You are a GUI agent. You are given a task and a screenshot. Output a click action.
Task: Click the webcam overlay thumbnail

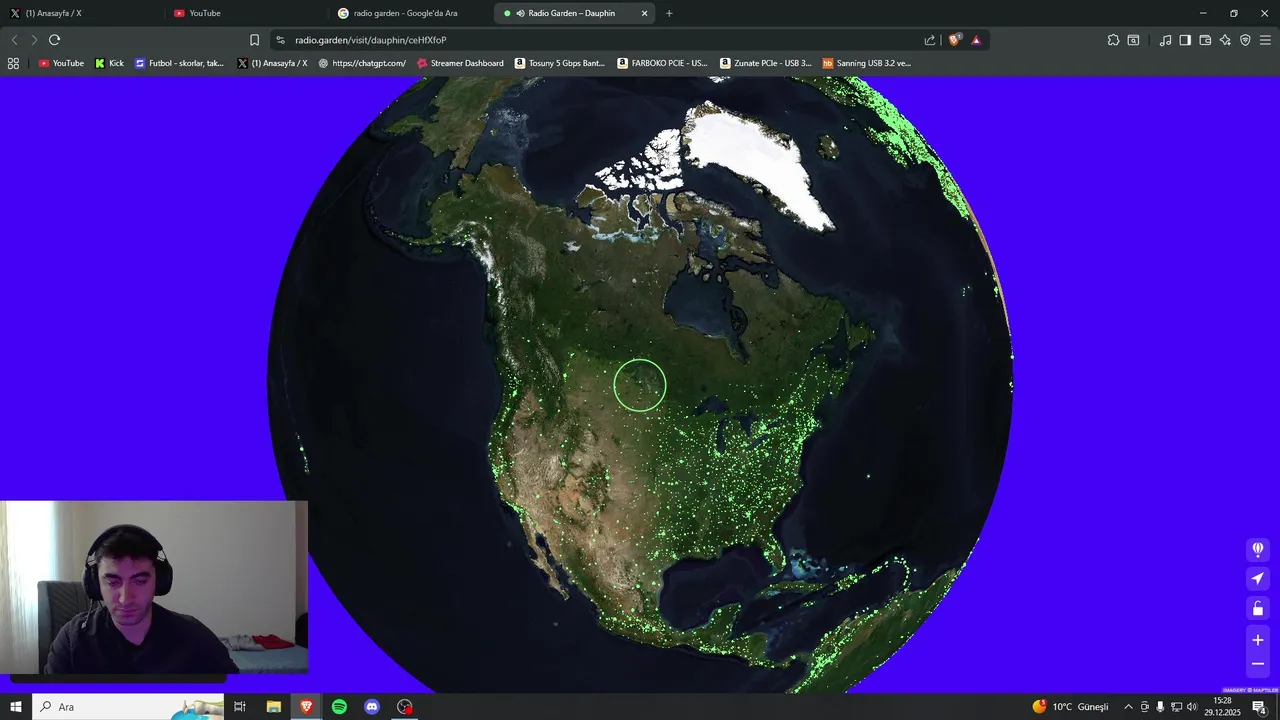coord(154,588)
